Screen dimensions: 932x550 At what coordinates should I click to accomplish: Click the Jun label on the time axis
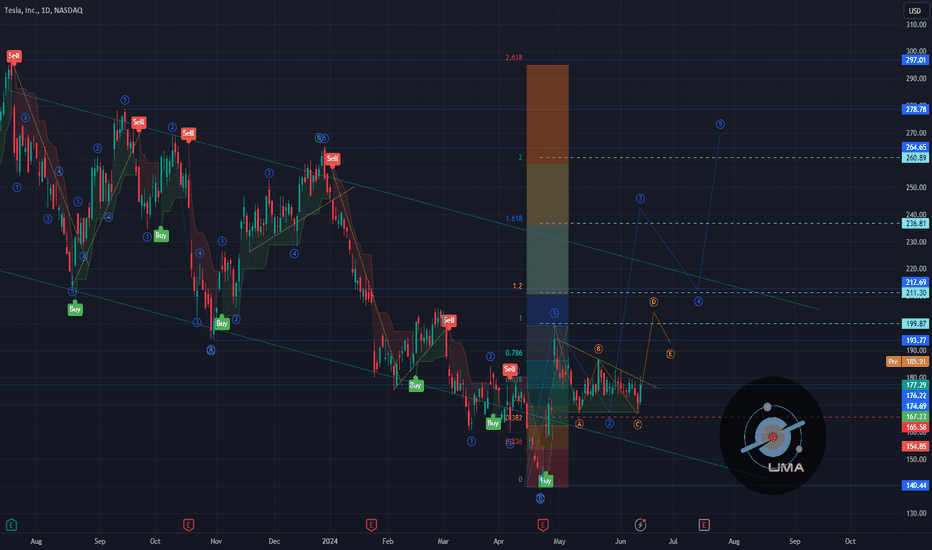point(621,541)
